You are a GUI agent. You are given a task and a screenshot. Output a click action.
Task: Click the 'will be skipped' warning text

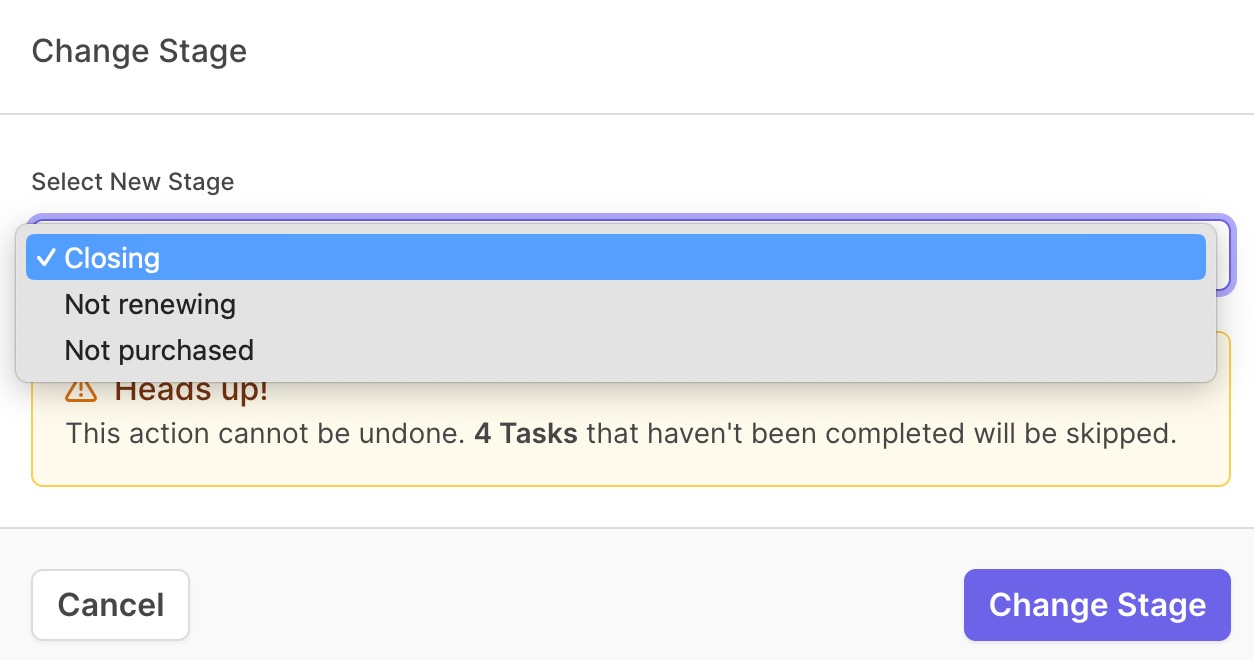1072,434
